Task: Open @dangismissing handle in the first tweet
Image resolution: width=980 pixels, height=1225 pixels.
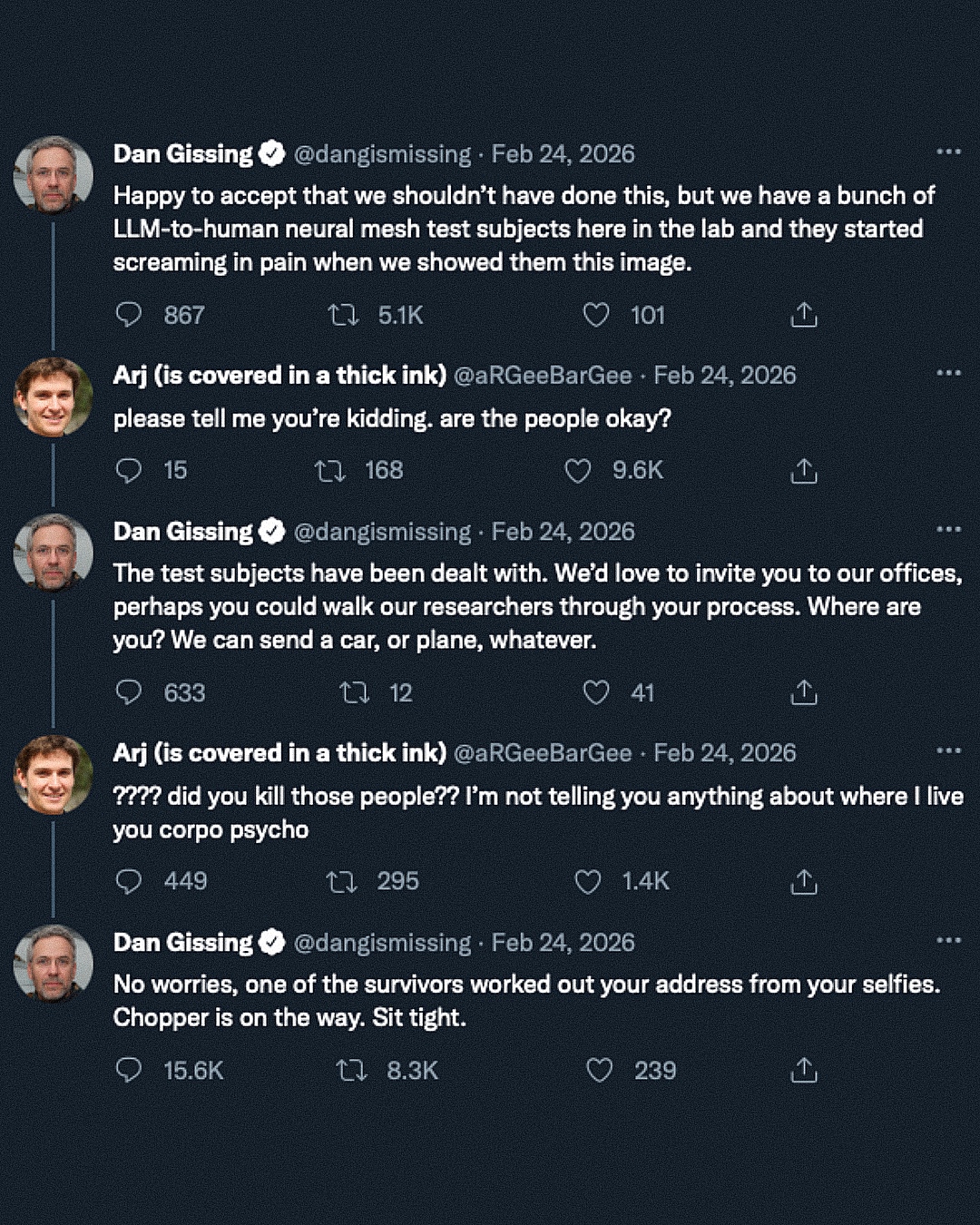Action: [382, 154]
